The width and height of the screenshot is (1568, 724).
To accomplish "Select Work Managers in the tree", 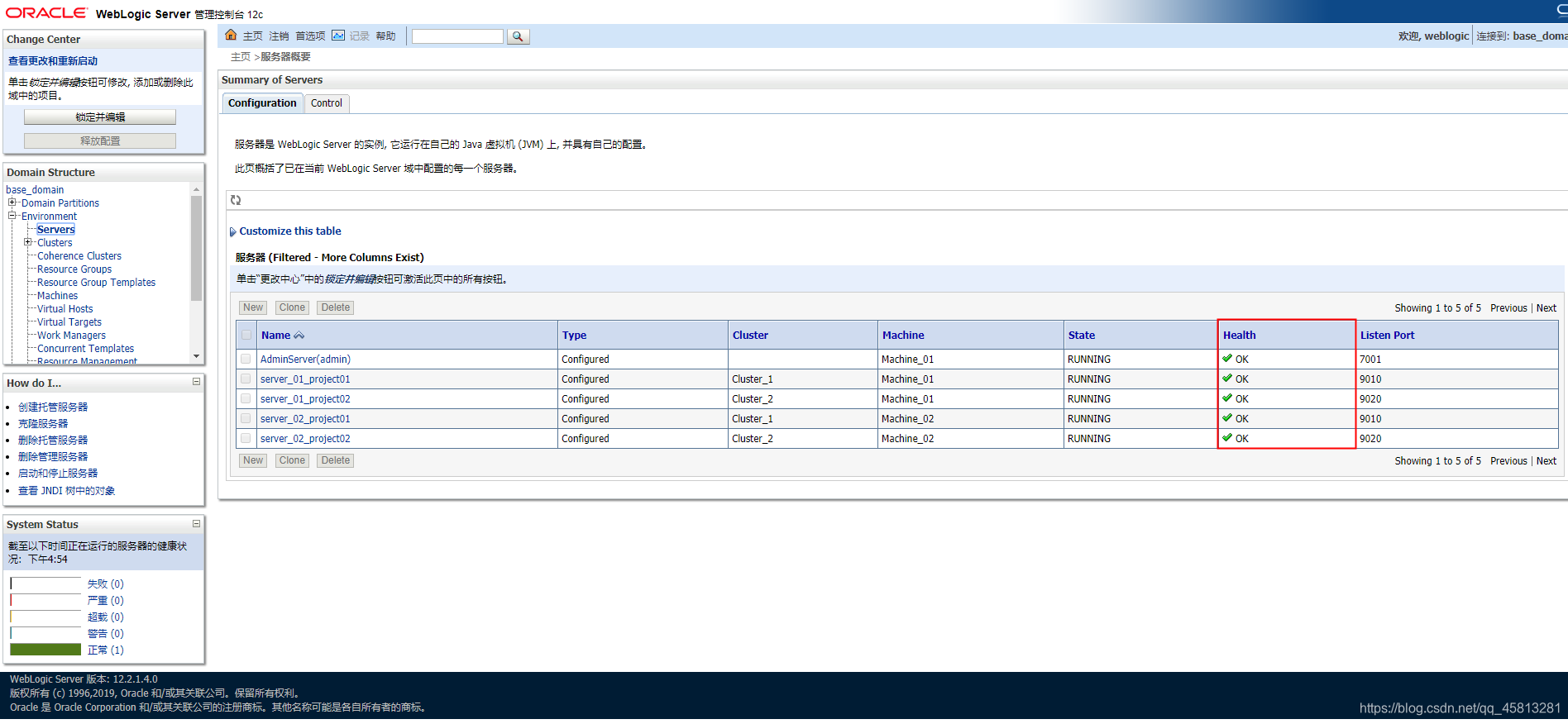I will pyautogui.click(x=71, y=336).
